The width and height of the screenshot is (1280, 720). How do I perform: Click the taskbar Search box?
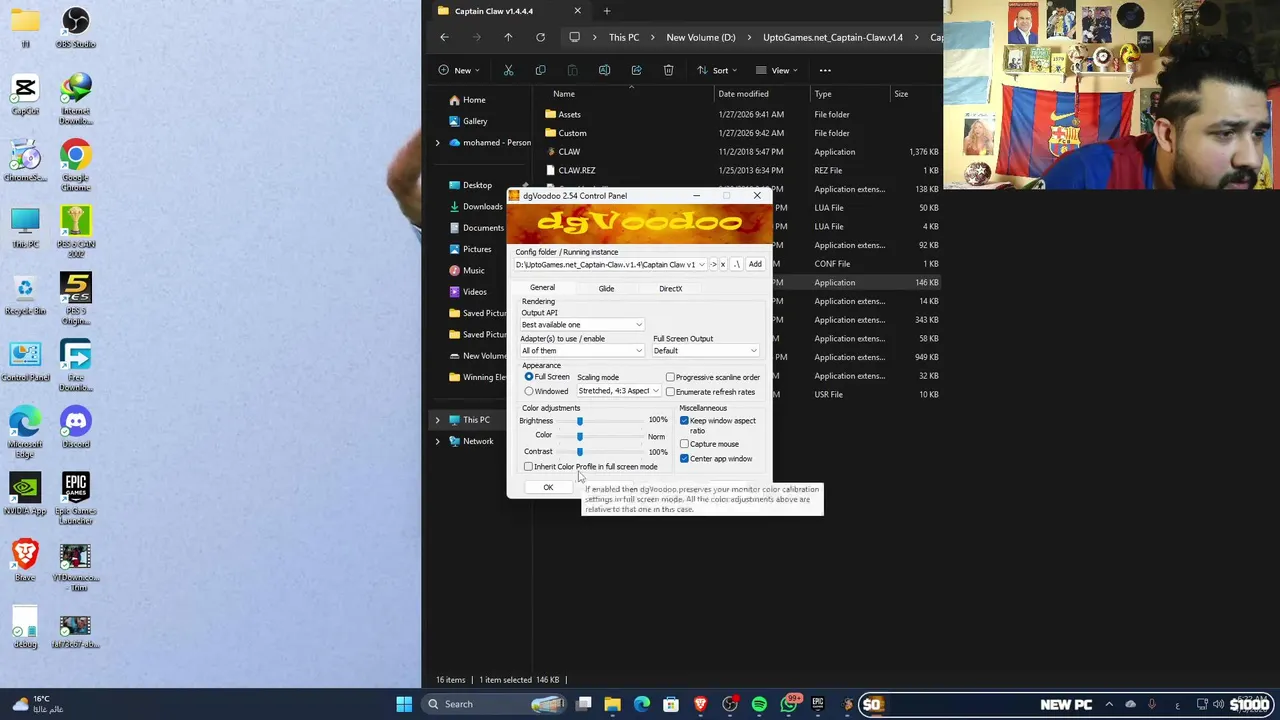click(494, 704)
